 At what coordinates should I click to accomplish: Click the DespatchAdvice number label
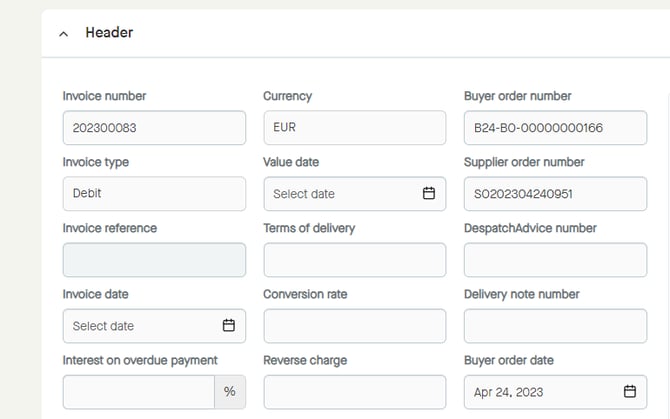pyautogui.click(x=530, y=228)
